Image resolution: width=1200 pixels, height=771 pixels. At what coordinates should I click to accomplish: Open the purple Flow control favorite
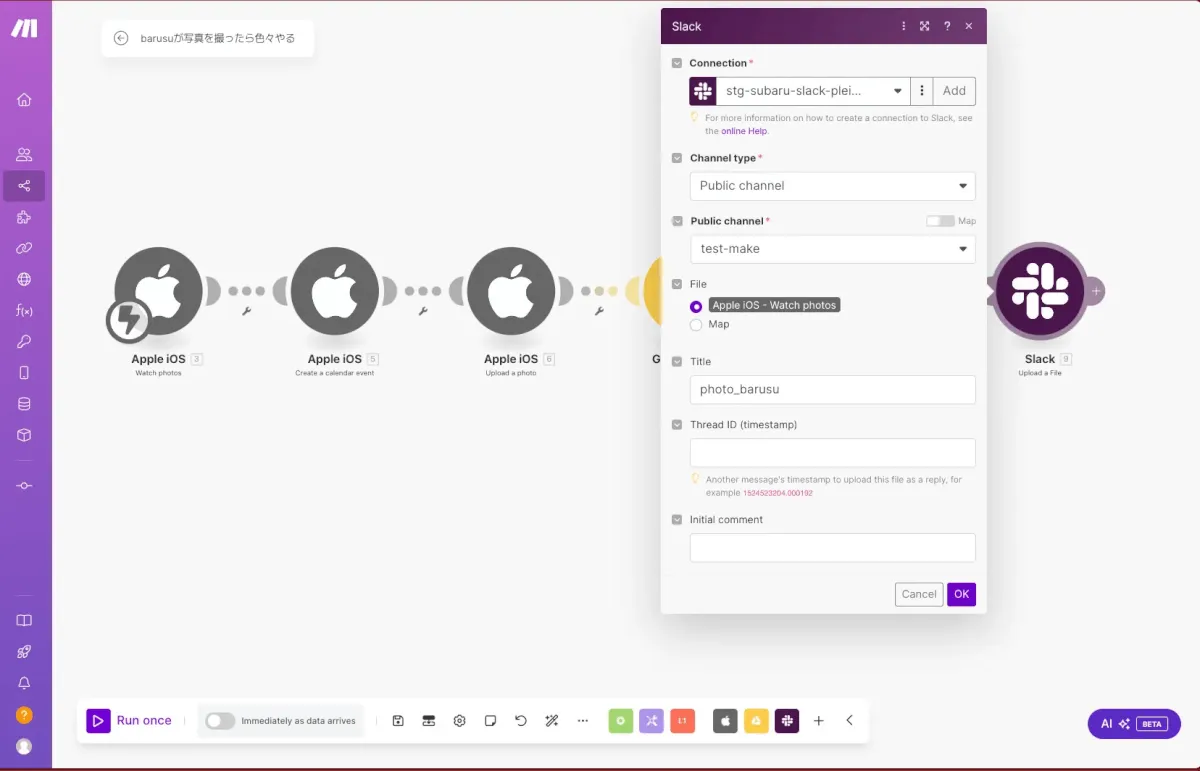[x=652, y=721]
